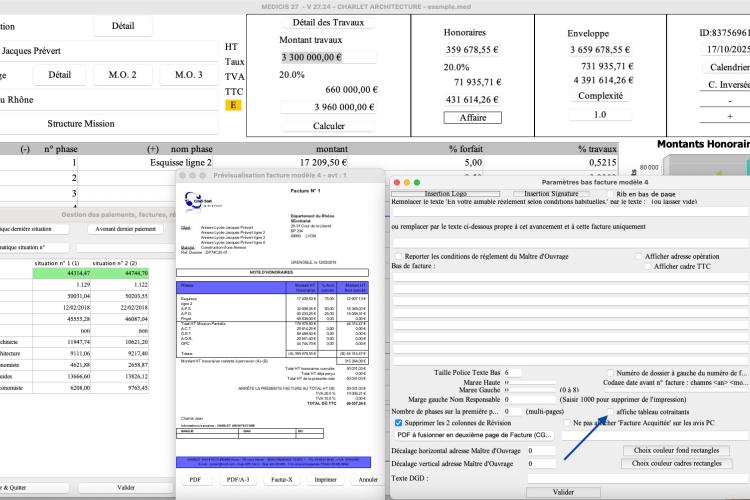The height and width of the screenshot is (500, 750).
Task: Click column header 'situation n° 2 (2)'
Action: tap(115, 263)
